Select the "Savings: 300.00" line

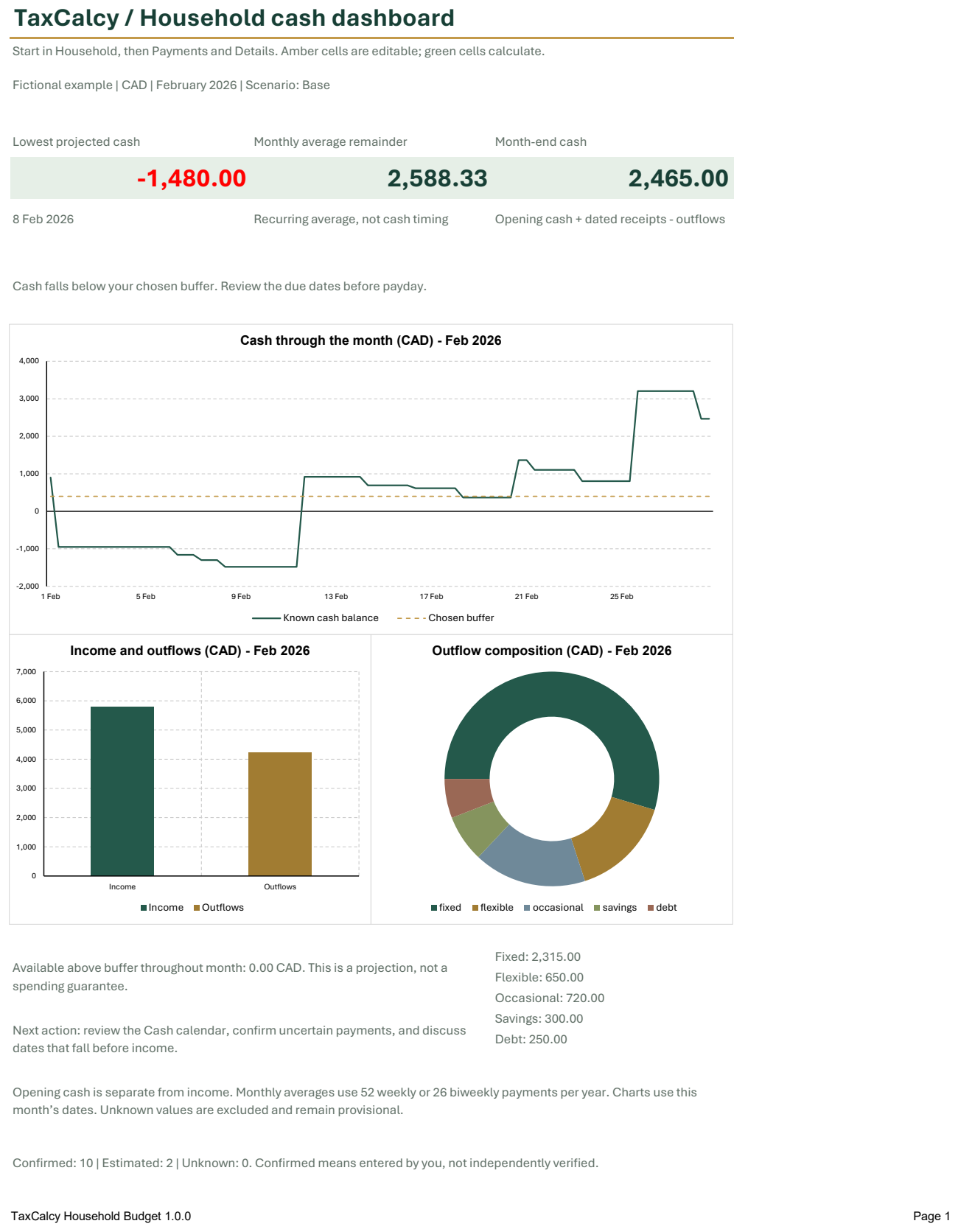tap(539, 1018)
